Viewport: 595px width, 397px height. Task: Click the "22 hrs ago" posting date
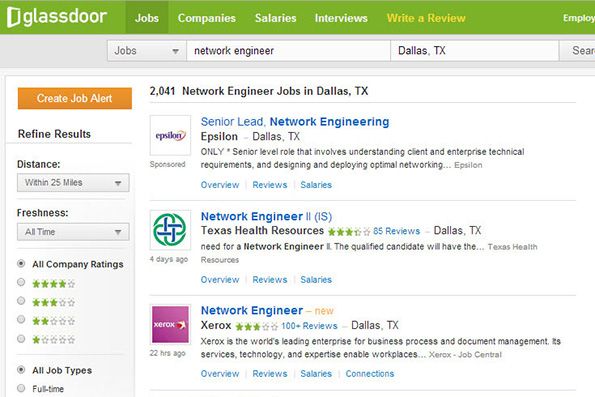167,353
